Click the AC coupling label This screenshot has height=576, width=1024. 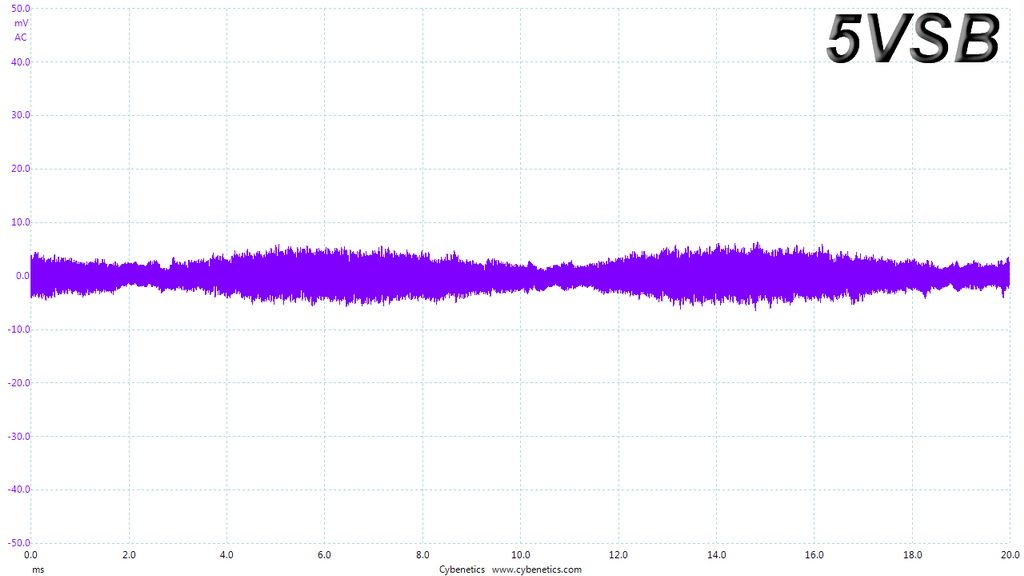[x=21, y=37]
